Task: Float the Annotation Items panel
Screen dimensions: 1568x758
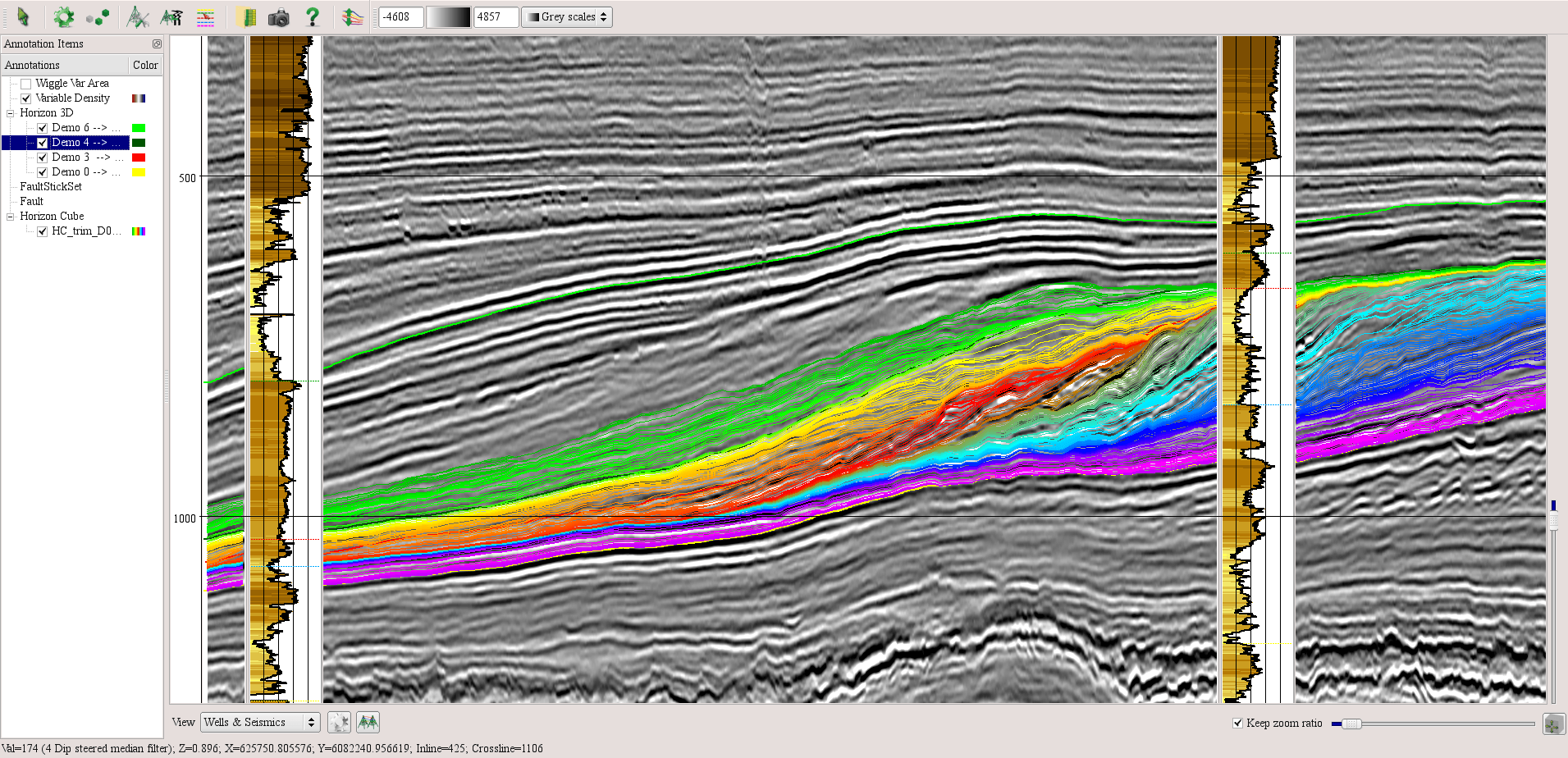Action: [157, 44]
